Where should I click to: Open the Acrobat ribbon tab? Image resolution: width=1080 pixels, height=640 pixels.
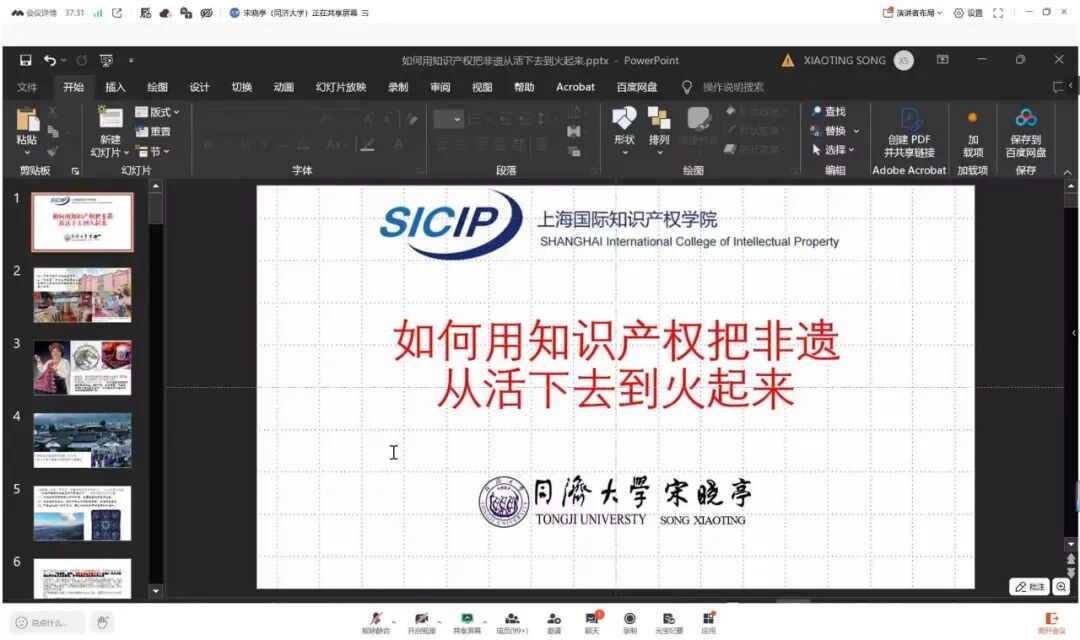point(575,87)
